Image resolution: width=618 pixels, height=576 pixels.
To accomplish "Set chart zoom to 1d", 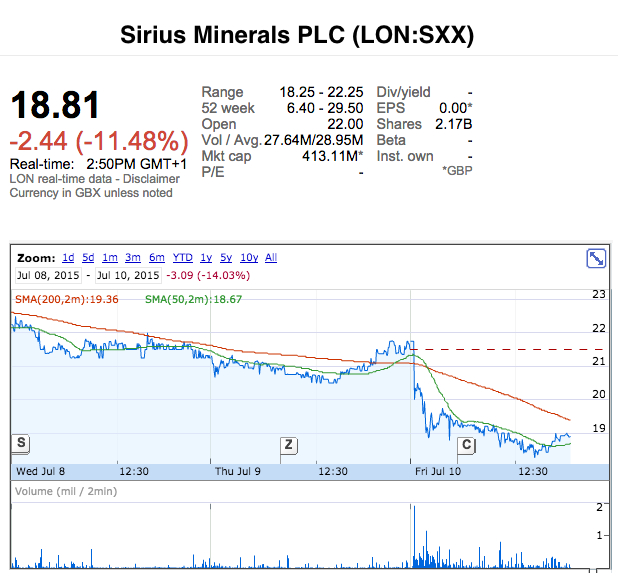I will [68, 257].
